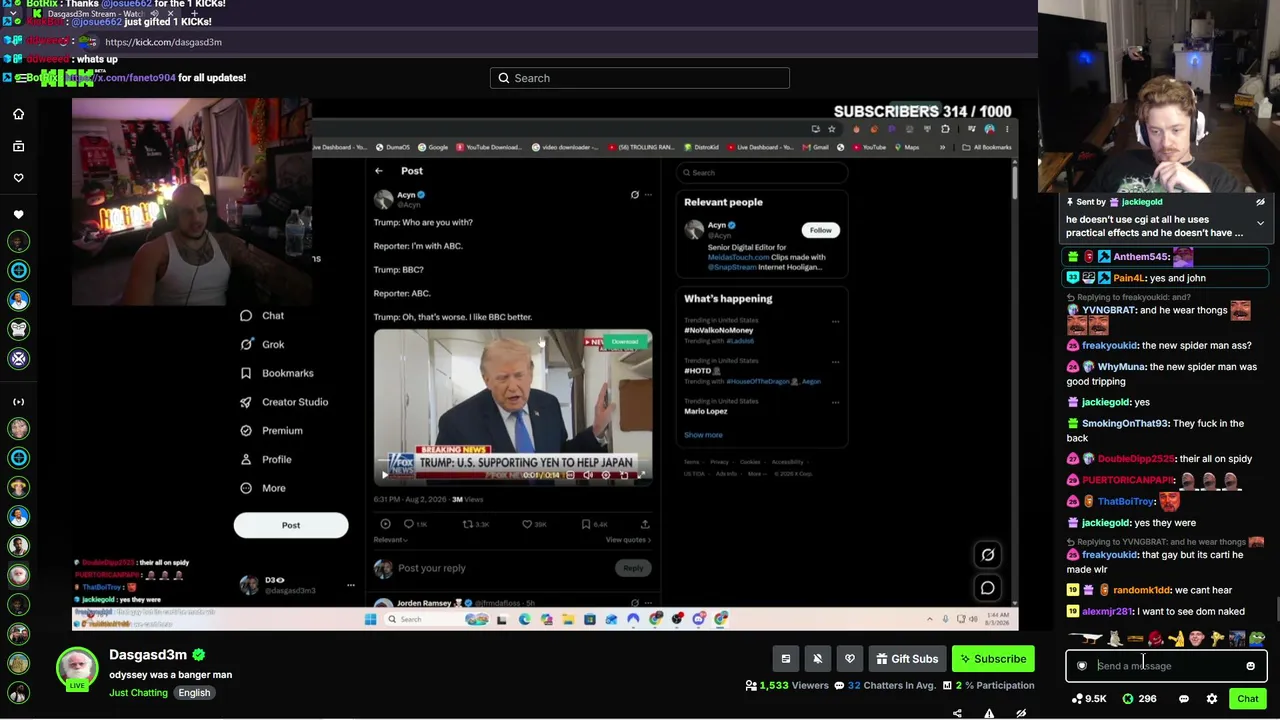Open the D3 account menu dots
The image size is (1280, 720).
pos(350,585)
